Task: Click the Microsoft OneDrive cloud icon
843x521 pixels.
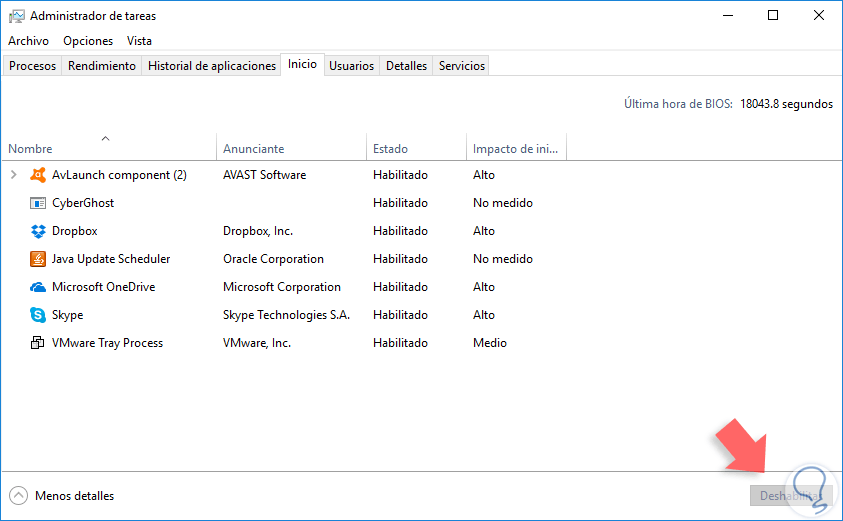Action: click(38, 287)
